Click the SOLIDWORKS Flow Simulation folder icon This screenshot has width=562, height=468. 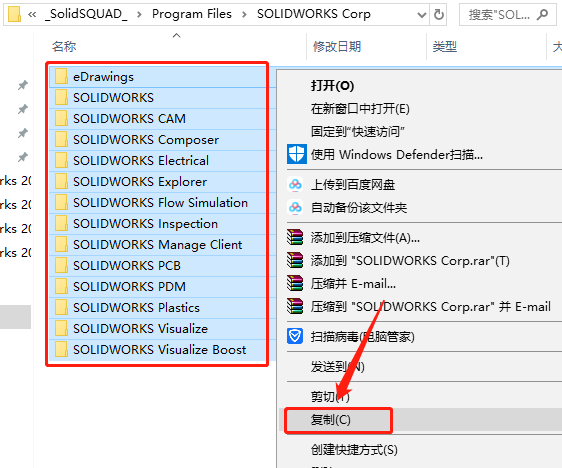point(61,202)
